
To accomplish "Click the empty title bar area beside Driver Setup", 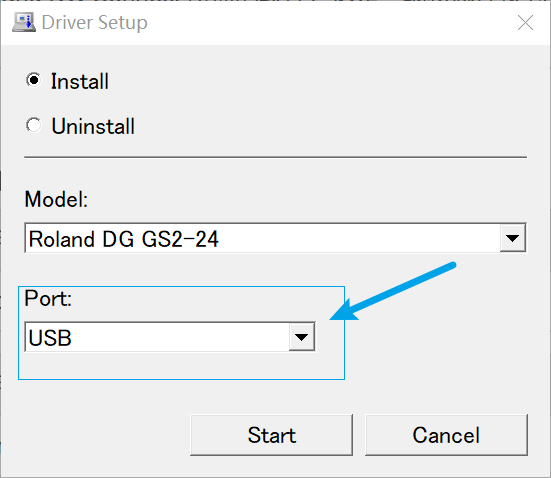I will (x=330, y=23).
